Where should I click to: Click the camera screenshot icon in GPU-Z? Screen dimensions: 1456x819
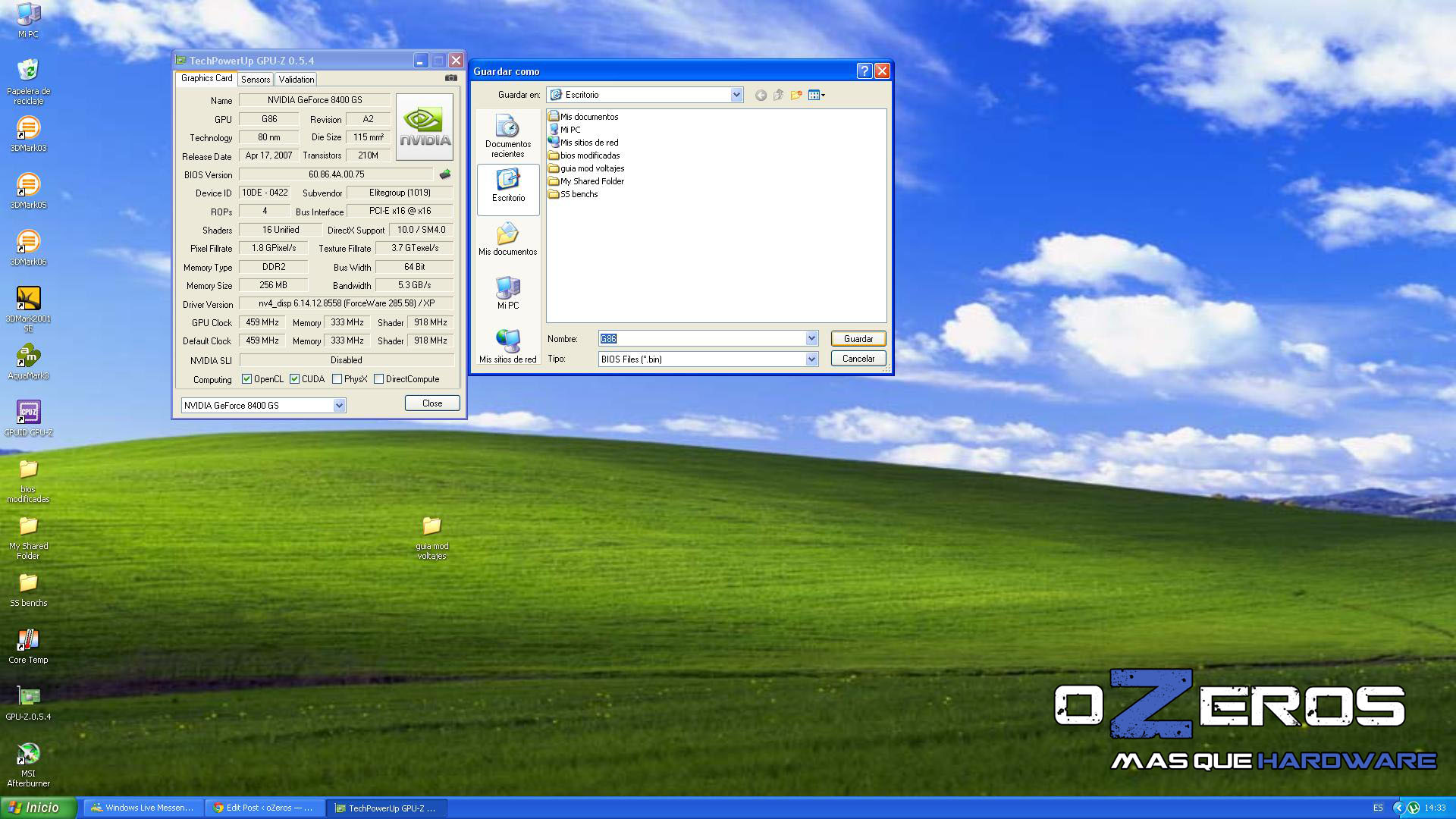[x=451, y=78]
